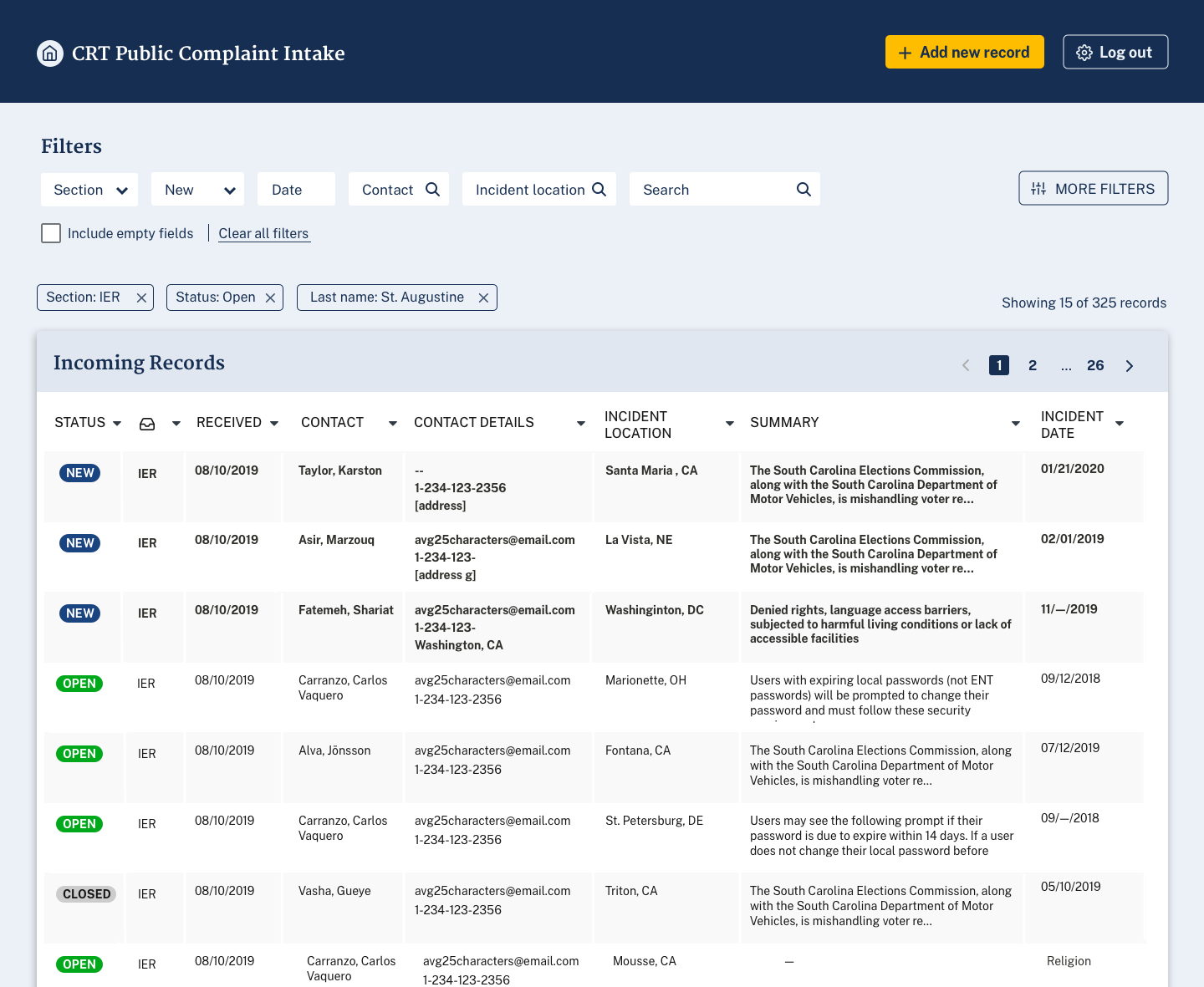Viewport: 1204px width, 987px height.
Task: Open MORE FILTERS panel
Action: click(1094, 188)
